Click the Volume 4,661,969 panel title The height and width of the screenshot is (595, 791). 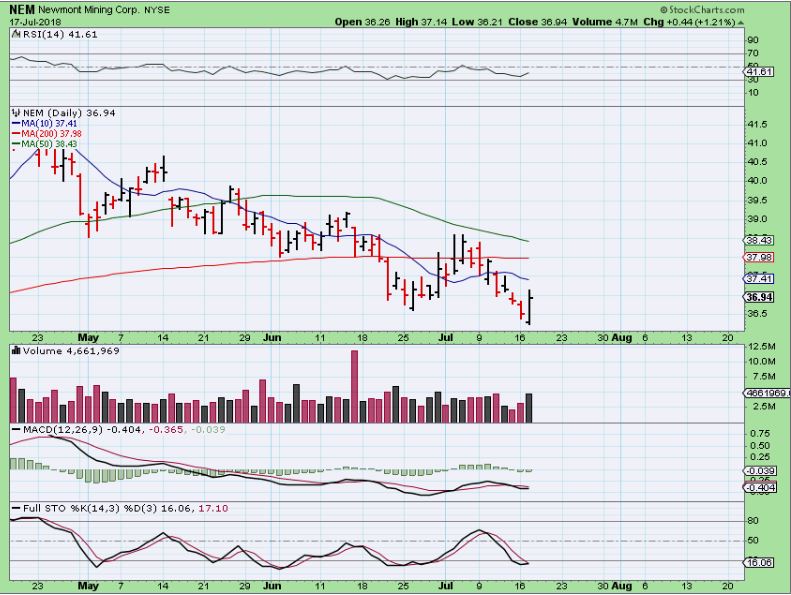71,351
